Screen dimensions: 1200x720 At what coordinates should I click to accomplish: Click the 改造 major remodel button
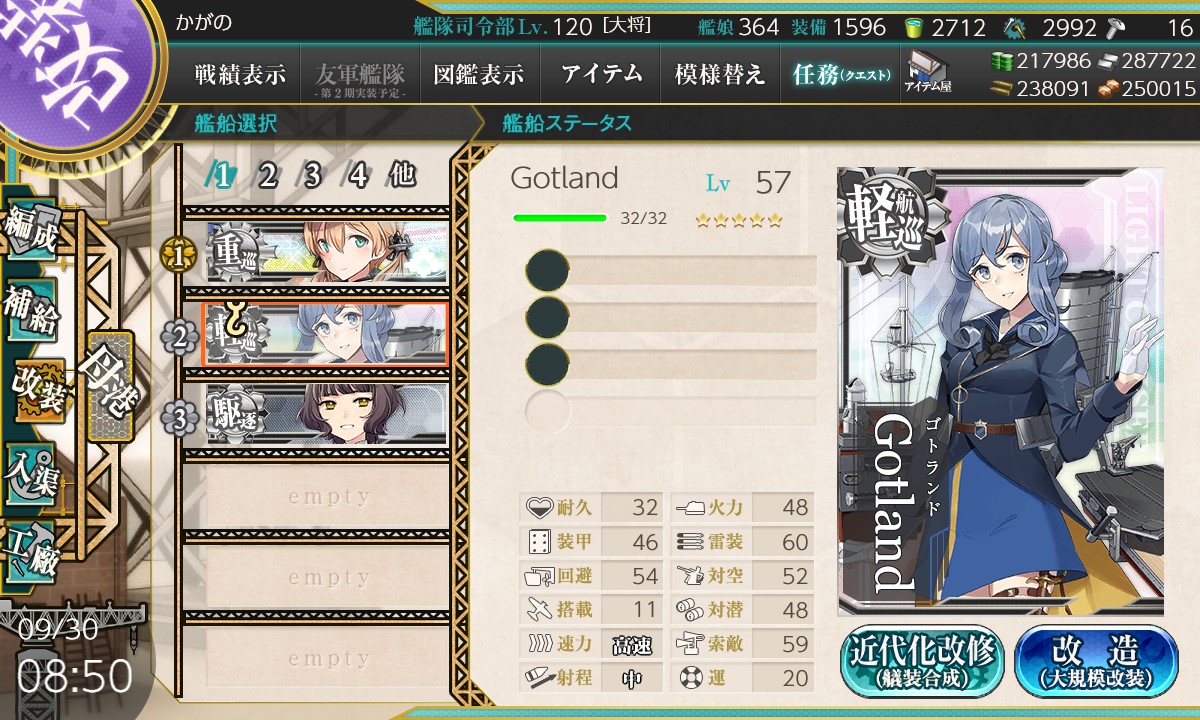click(x=1097, y=662)
